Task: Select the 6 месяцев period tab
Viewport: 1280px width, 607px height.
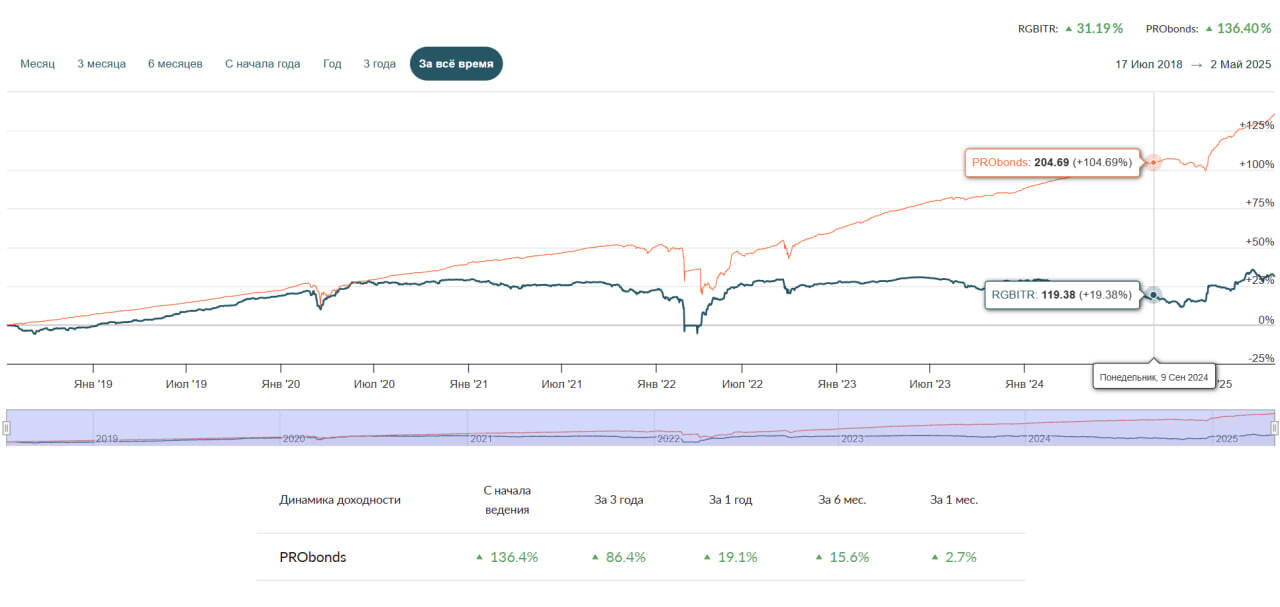Action: pos(175,64)
